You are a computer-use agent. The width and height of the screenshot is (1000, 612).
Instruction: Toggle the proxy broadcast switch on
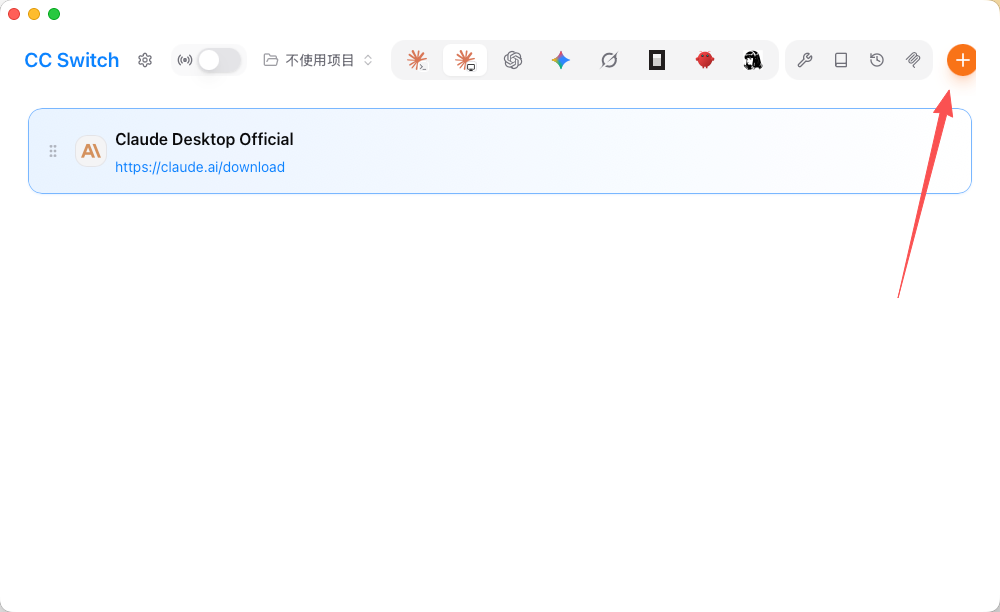click(x=219, y=60)
